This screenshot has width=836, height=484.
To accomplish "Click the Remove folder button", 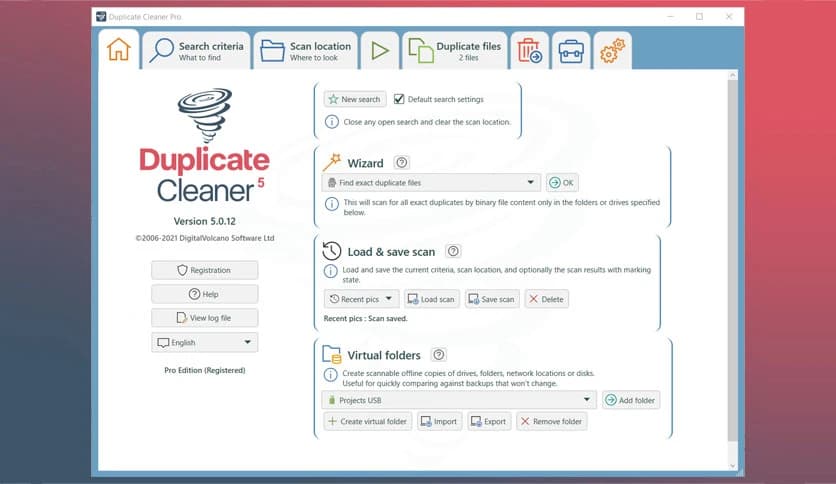I will pyautogui.click(x=551, y=421).
